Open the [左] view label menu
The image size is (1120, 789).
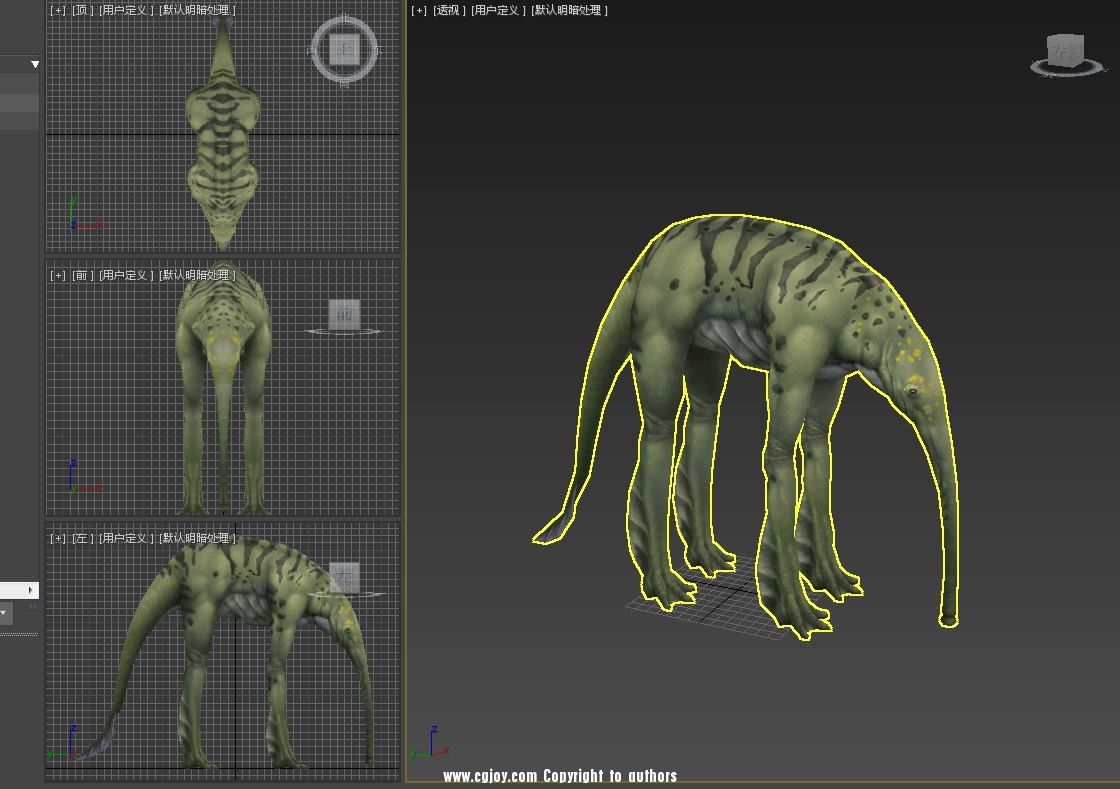[x=82, y=538]
